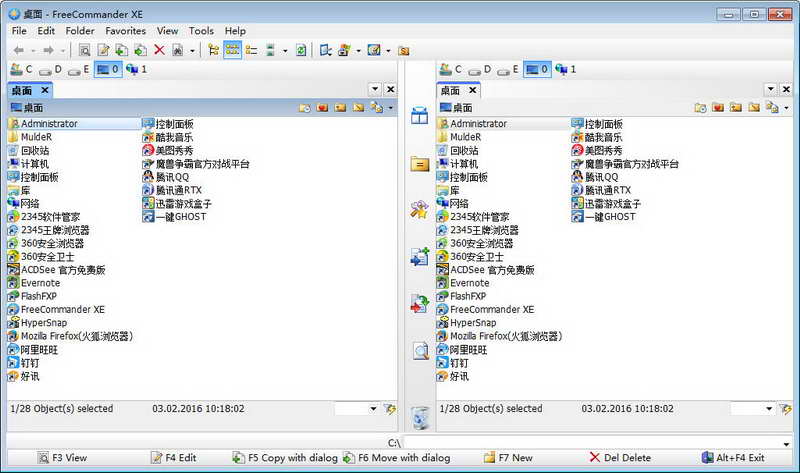Screen dimensions: 800x473
Task: Switch to the details view mode button
Action: [252, 50]
